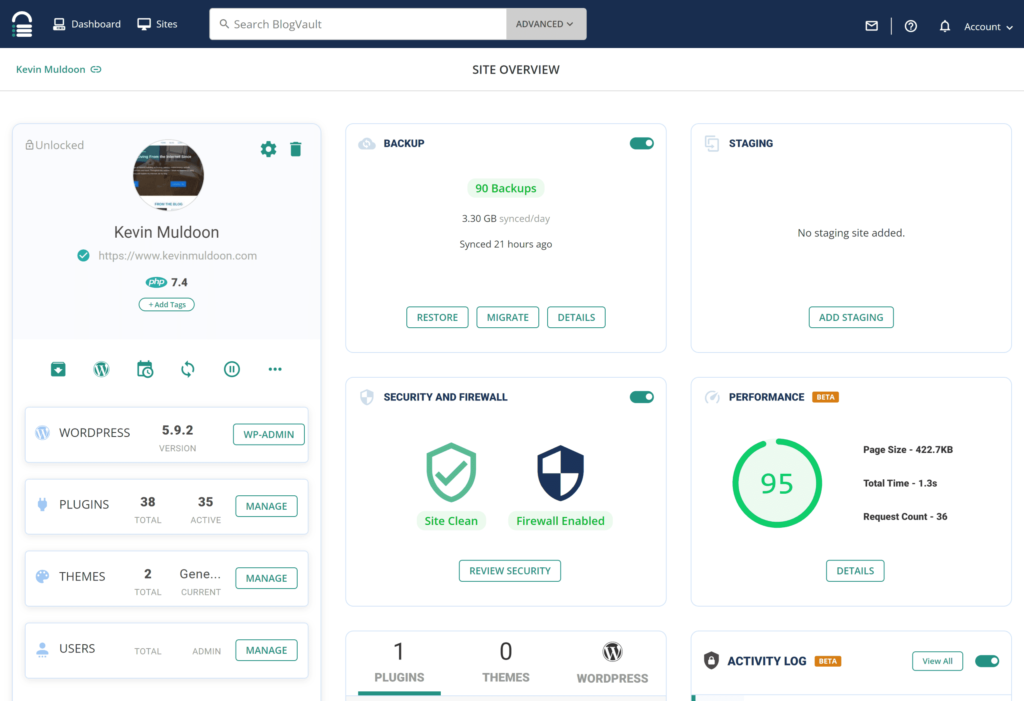Viewport: 1024px width, 701px height.
Task: Toggle the Activity Log switch
Action: [987, 661]
